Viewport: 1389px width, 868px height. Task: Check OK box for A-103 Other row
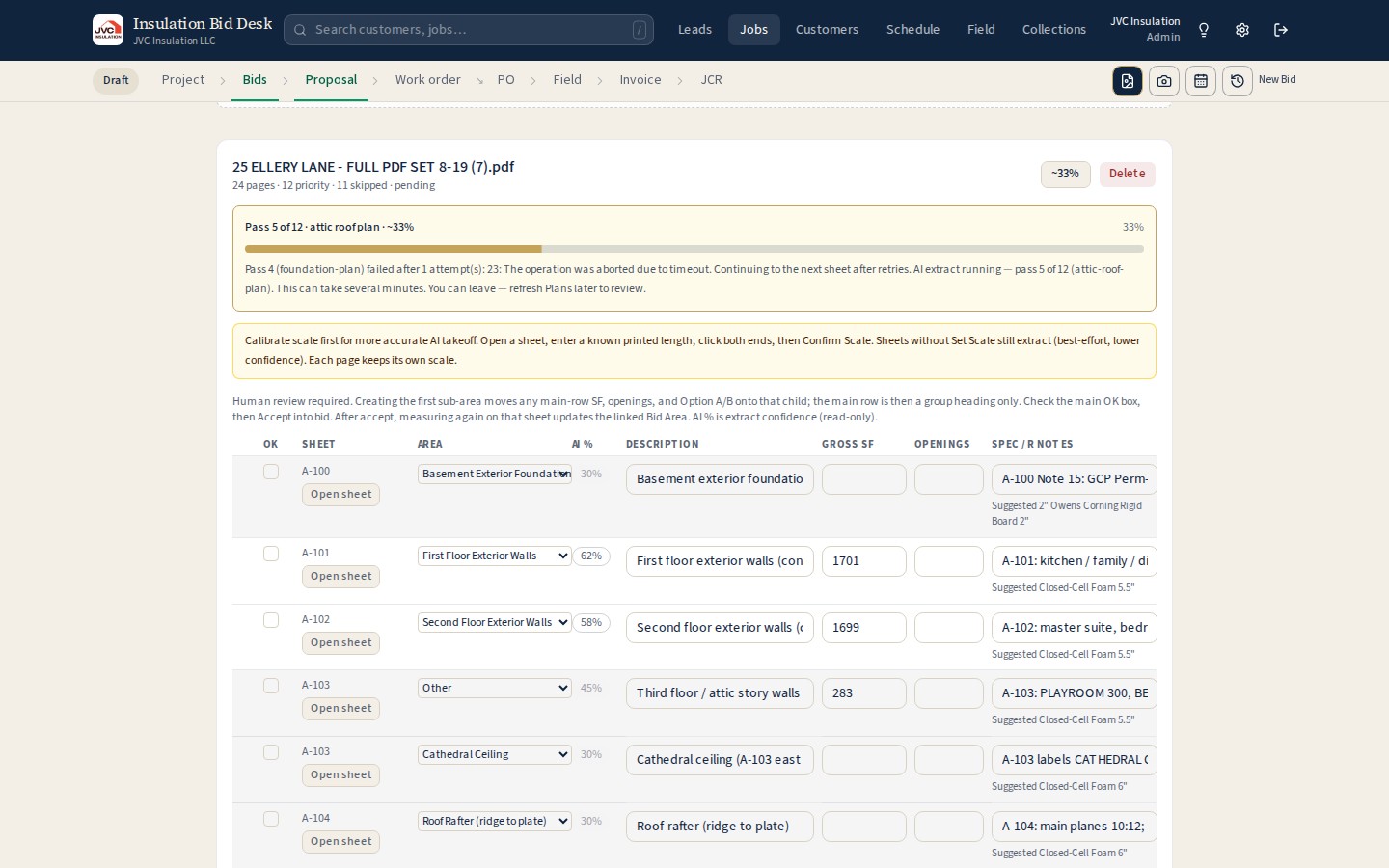[271, 686]
